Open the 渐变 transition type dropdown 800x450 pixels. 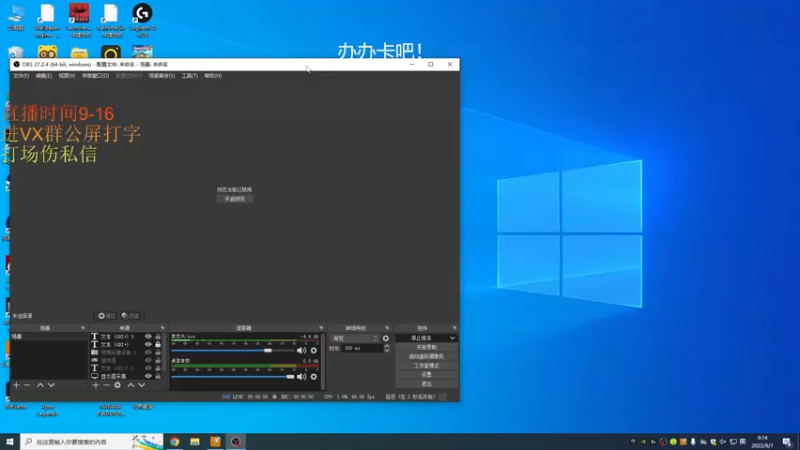355,338
